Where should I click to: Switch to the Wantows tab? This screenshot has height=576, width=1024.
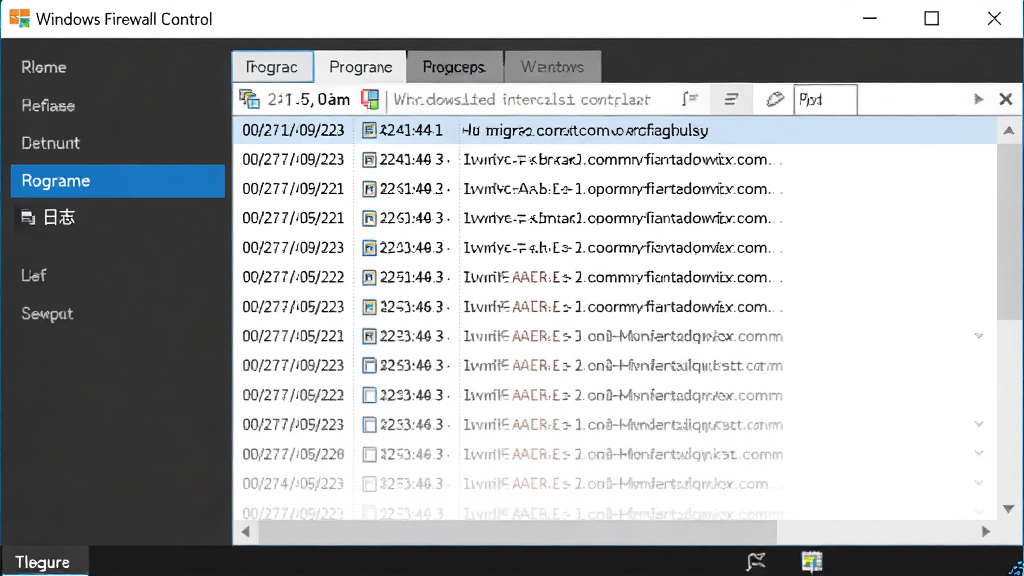pos(552,67)
